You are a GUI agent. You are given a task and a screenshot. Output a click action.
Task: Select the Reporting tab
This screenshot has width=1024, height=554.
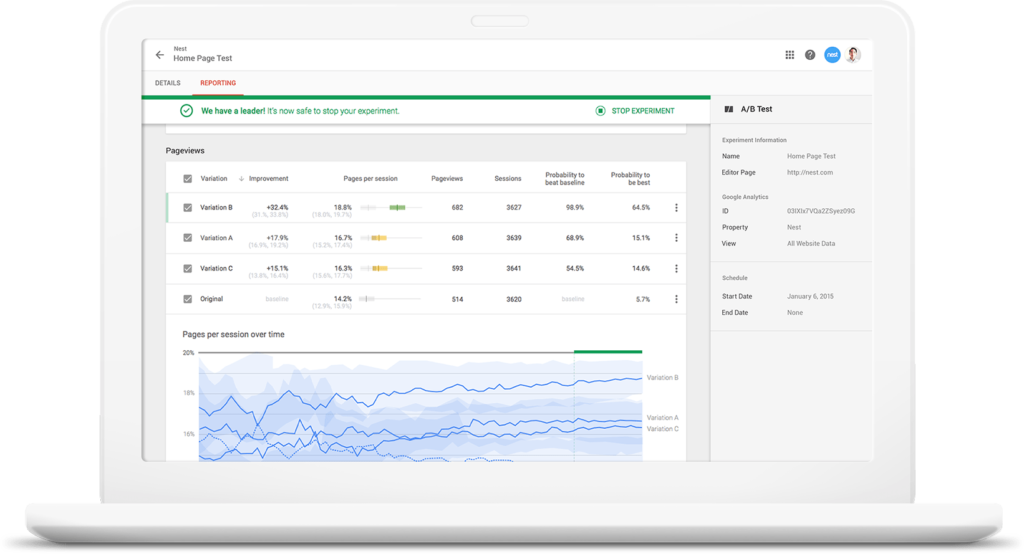click(218, 83)
